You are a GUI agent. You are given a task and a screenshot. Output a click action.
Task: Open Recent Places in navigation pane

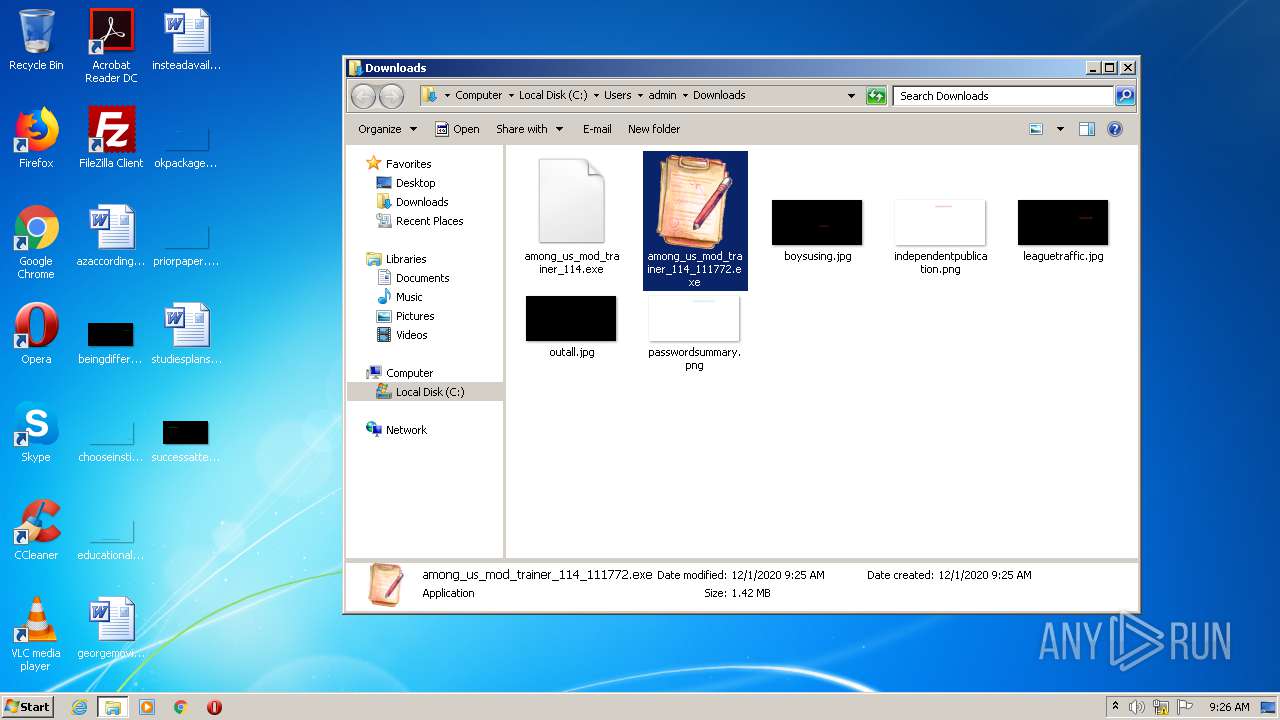click(x=419, y=221)
